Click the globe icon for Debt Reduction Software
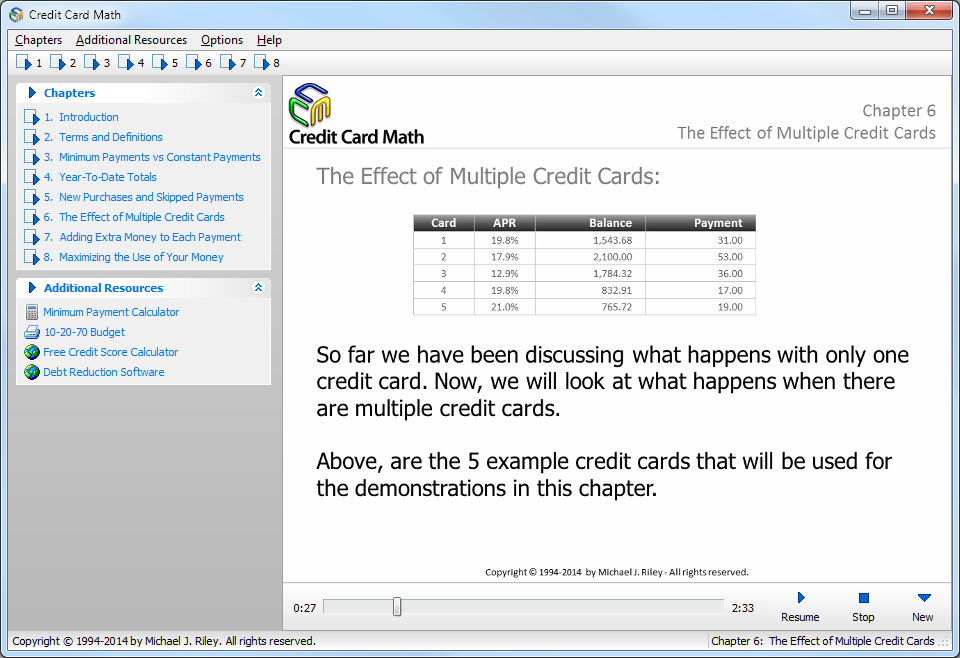 tap(32, 372)
